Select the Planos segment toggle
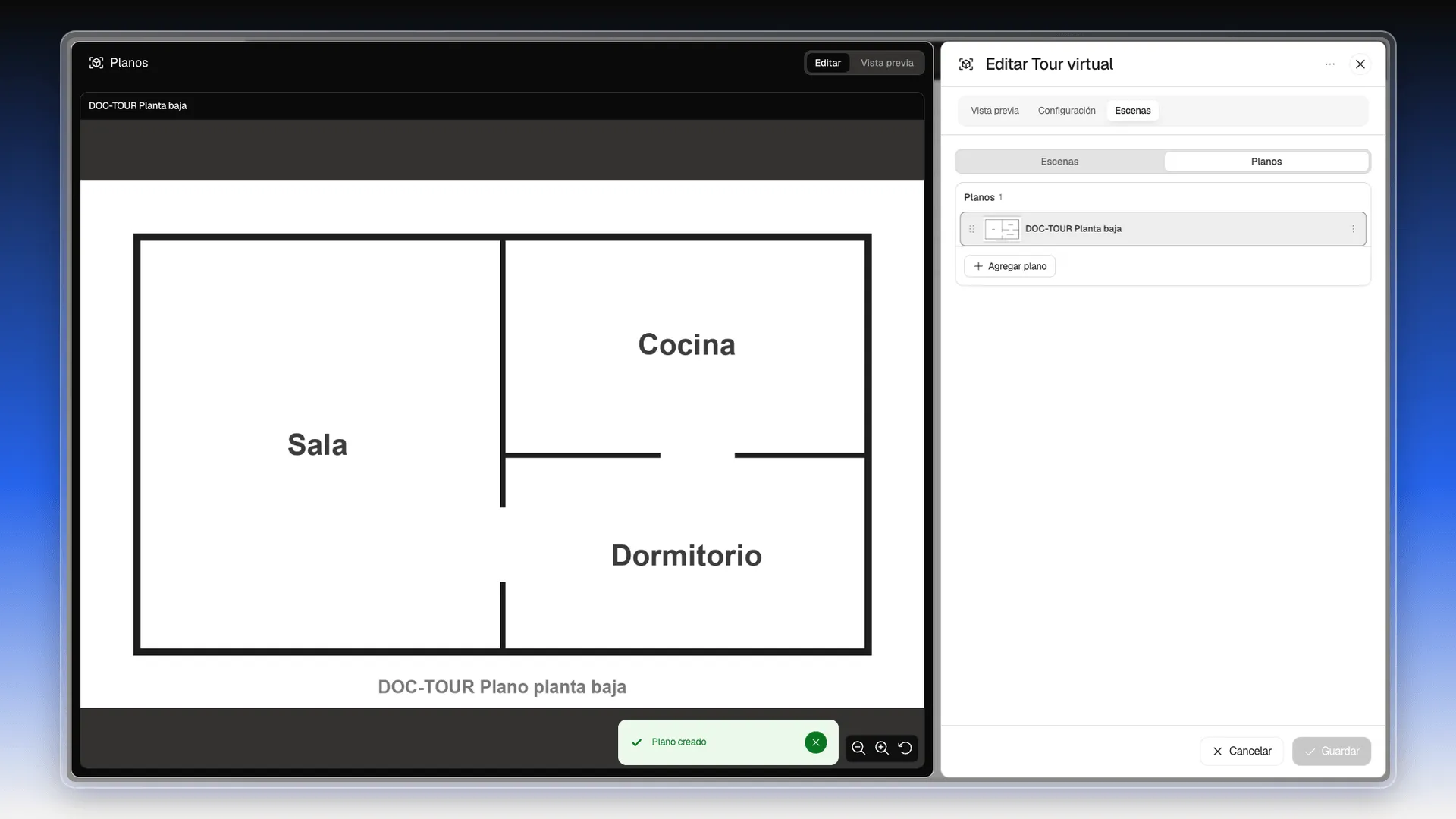This screenshot has width=1456, height=819. tap(1266, 162)
